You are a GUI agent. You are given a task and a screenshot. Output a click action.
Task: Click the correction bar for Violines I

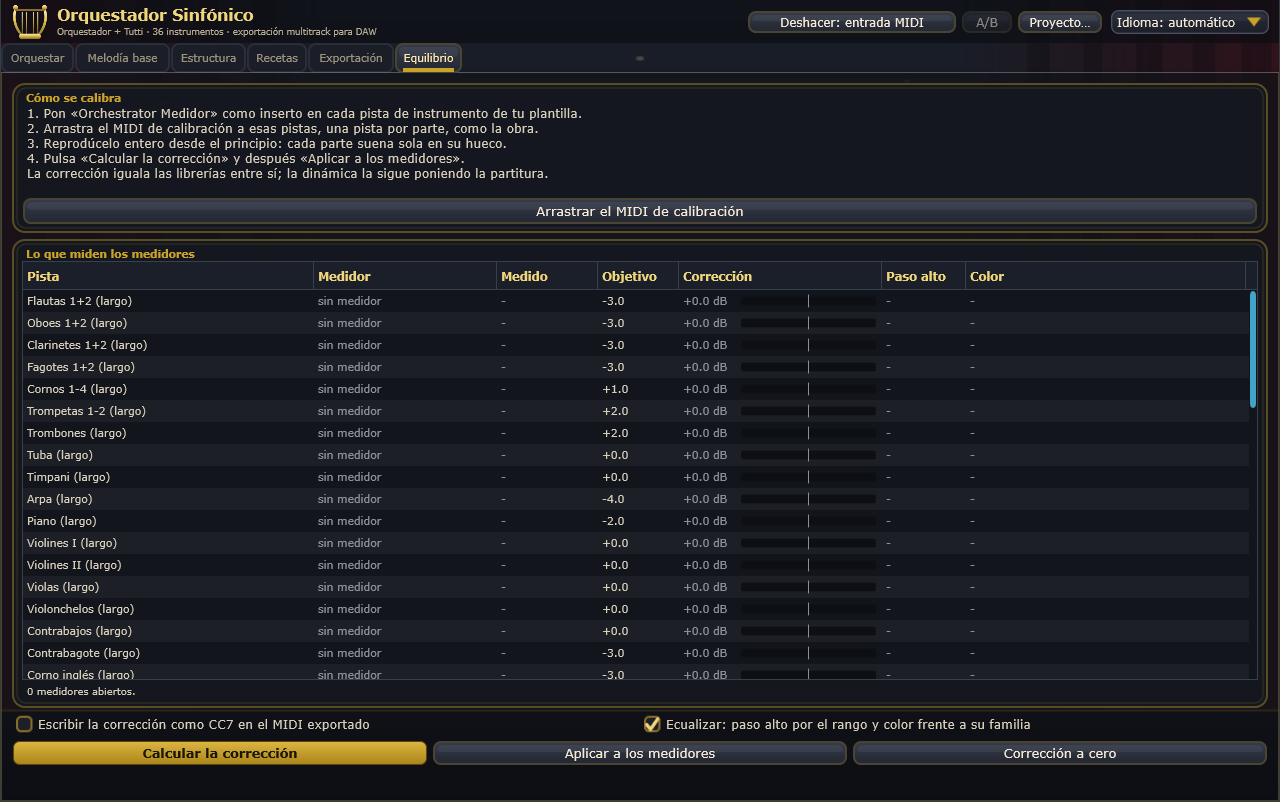pos(808,543)
